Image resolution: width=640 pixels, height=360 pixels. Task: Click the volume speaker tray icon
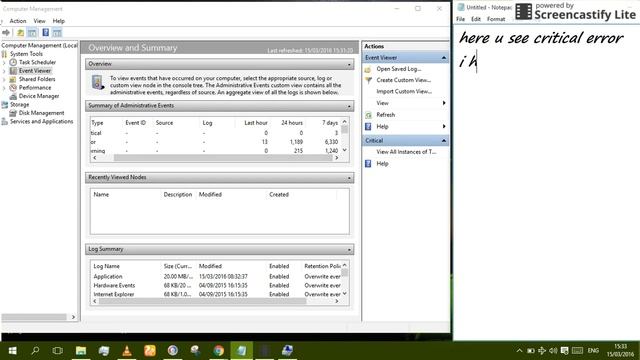[553, 351]
